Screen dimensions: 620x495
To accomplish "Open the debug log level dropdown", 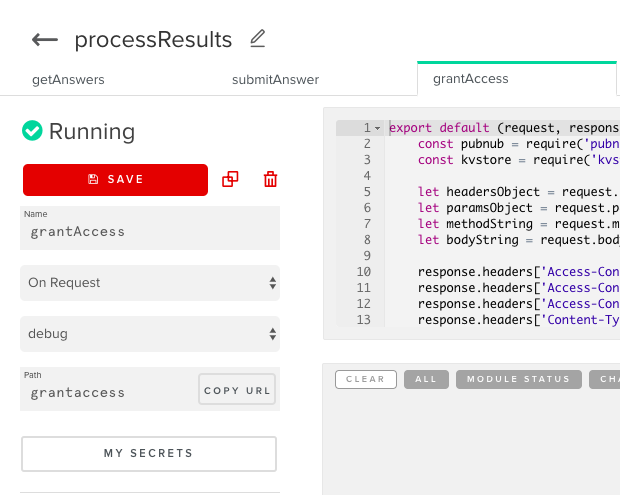I will [x=150, y=334].
